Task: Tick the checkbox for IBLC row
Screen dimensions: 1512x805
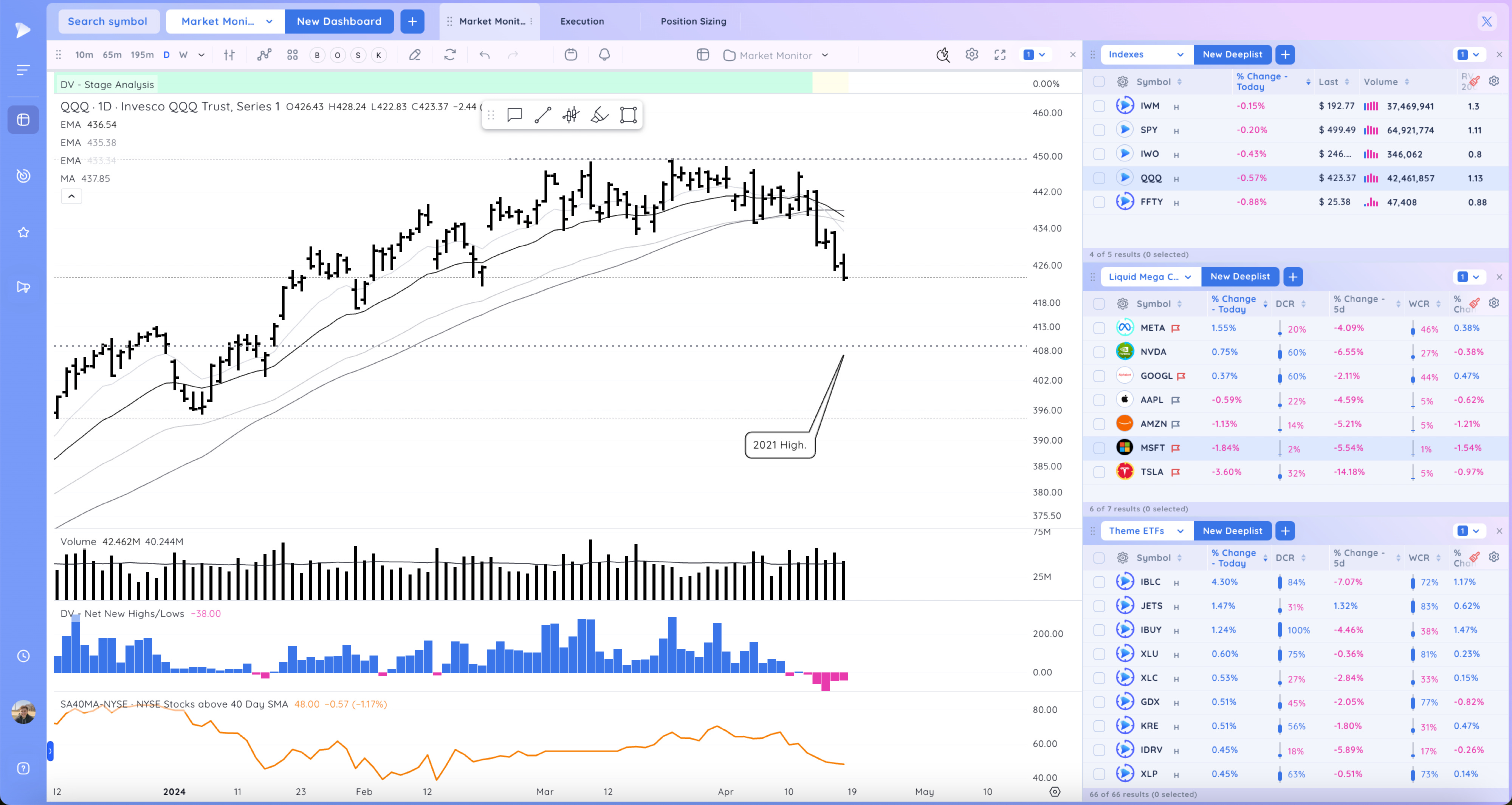Action: (x=1099, y=582)
